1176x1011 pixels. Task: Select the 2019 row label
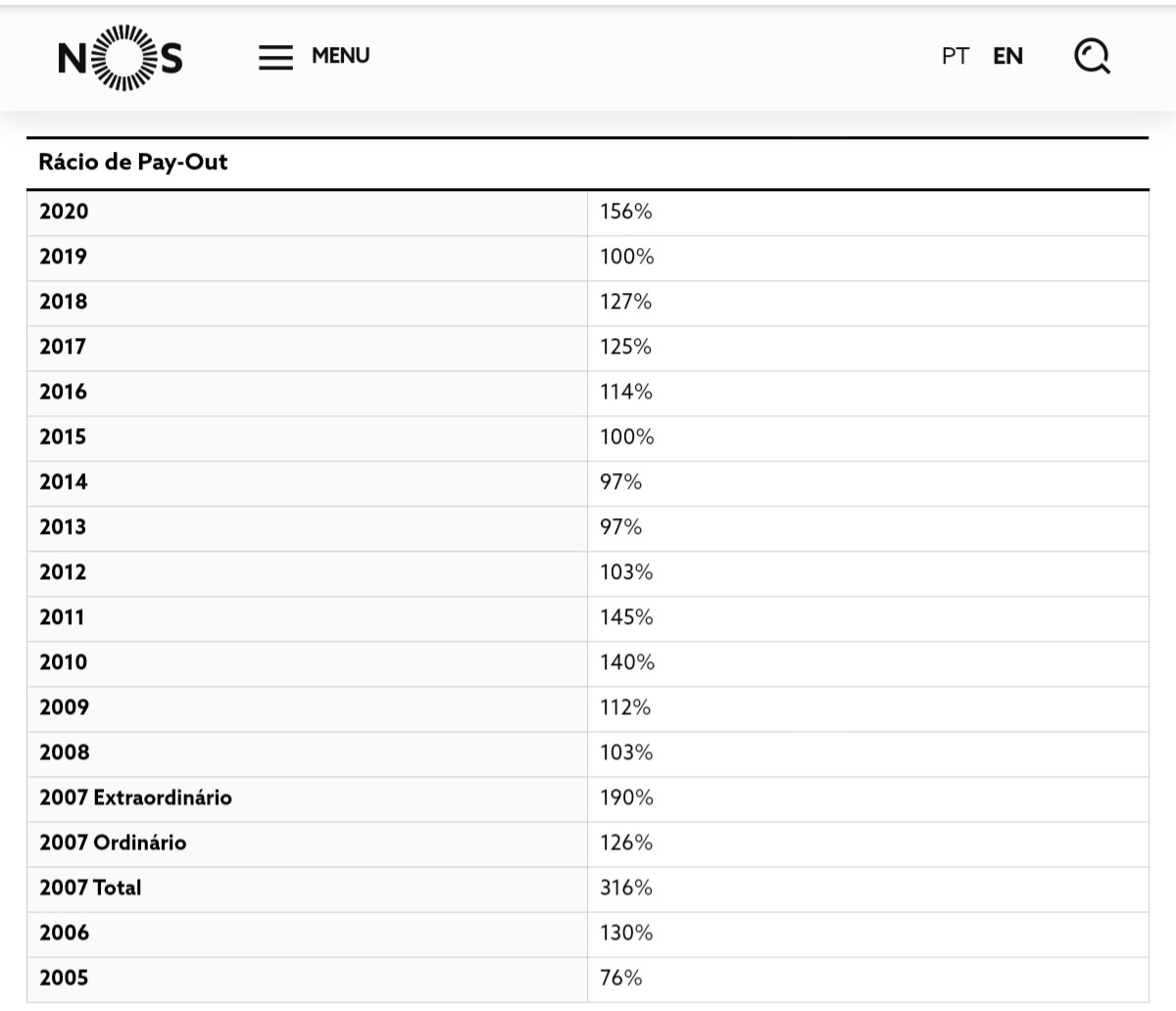pyautogui.click(x=64, y=257)
